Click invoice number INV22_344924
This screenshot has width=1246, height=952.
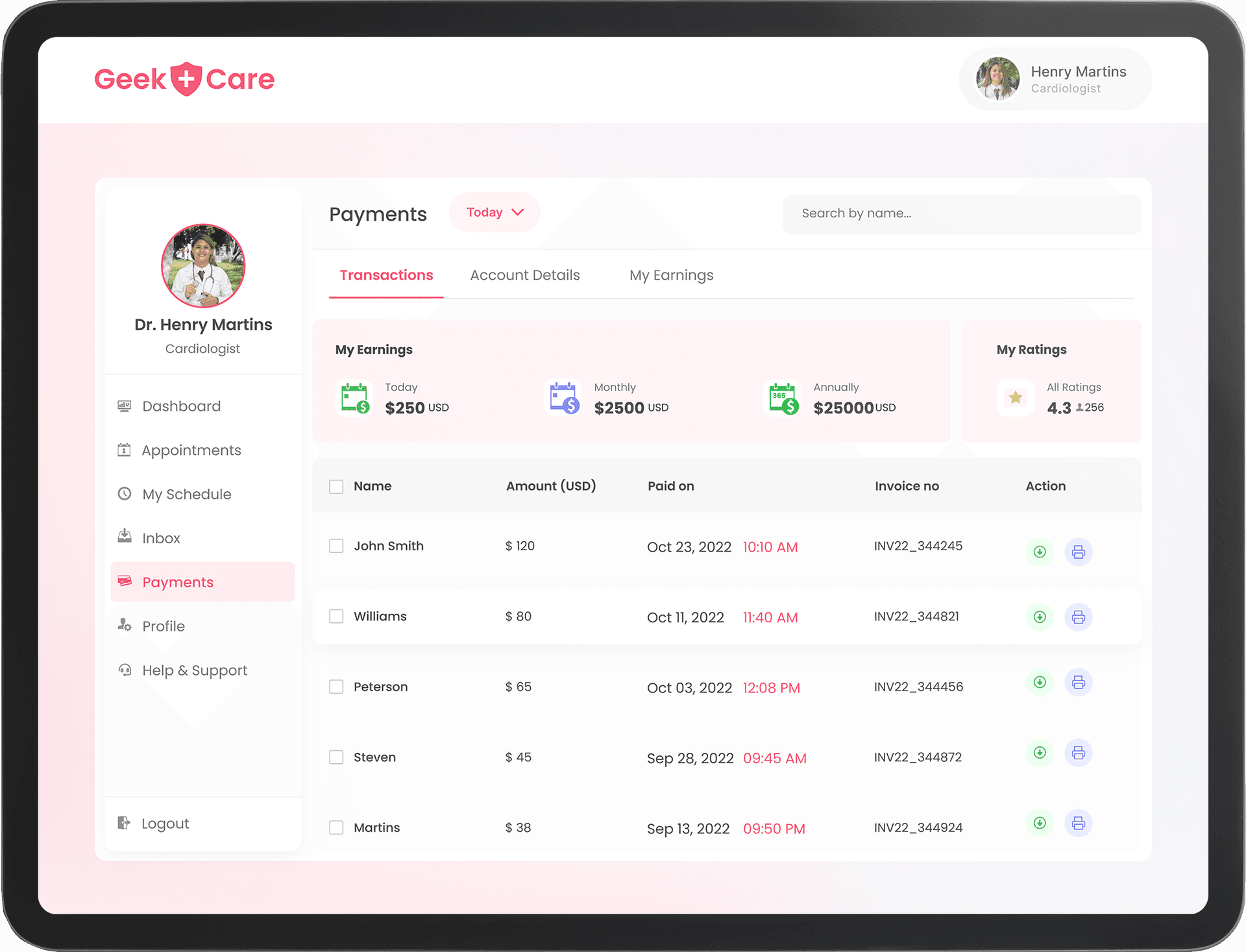tap(918, 827)
